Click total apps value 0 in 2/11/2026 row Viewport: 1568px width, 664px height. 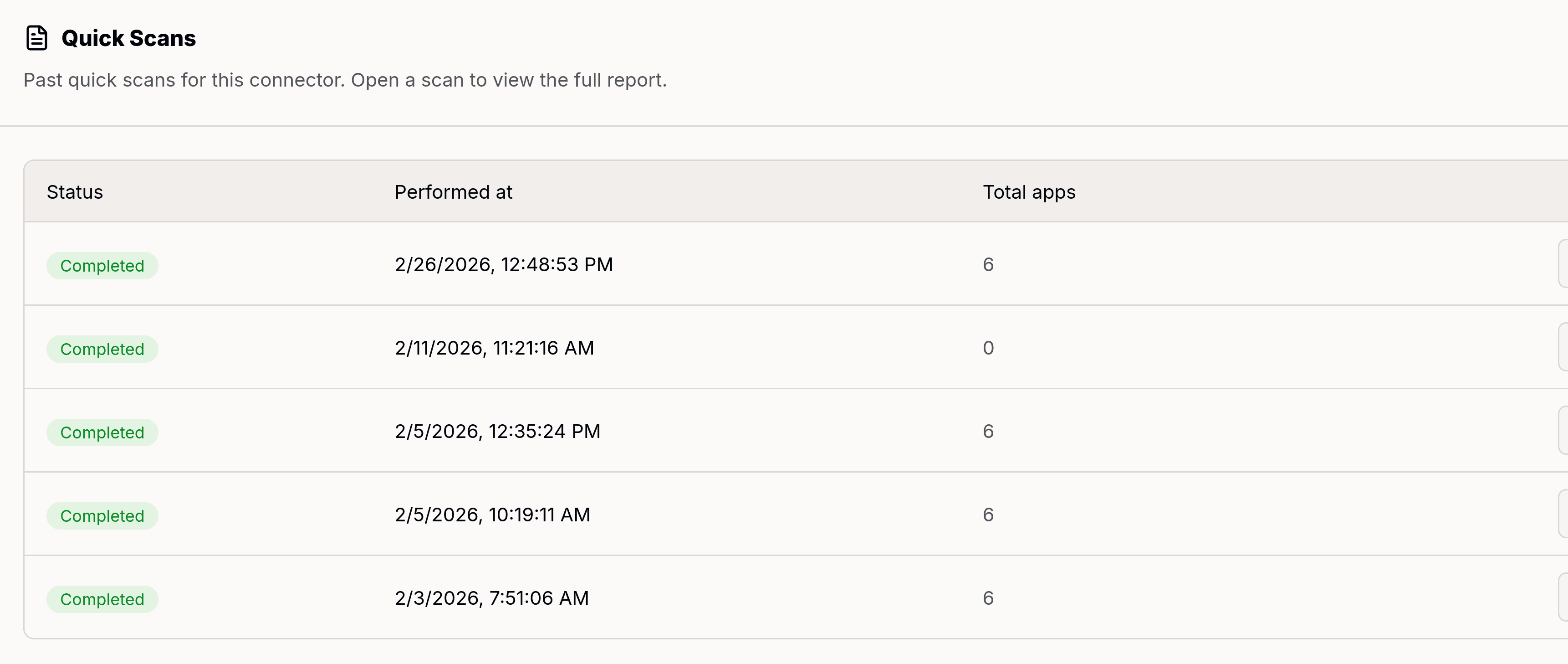tap(988, 348)
